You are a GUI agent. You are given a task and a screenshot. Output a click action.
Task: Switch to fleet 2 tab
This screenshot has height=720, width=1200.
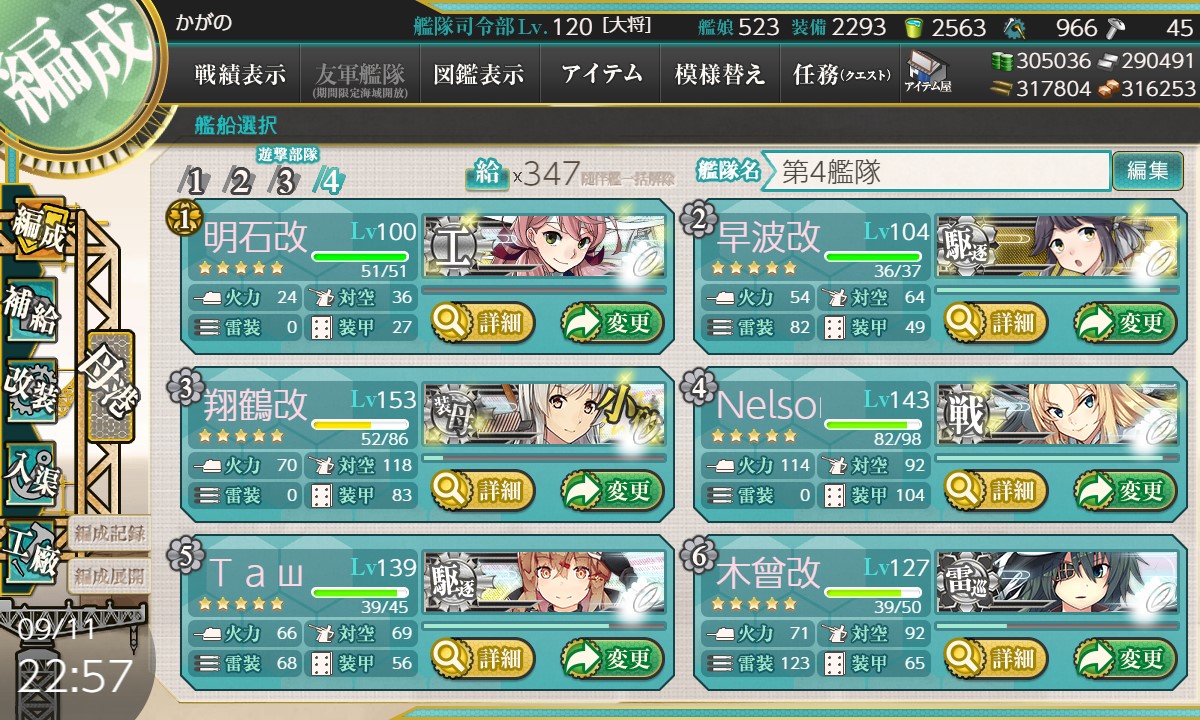(x=240, y=180)
